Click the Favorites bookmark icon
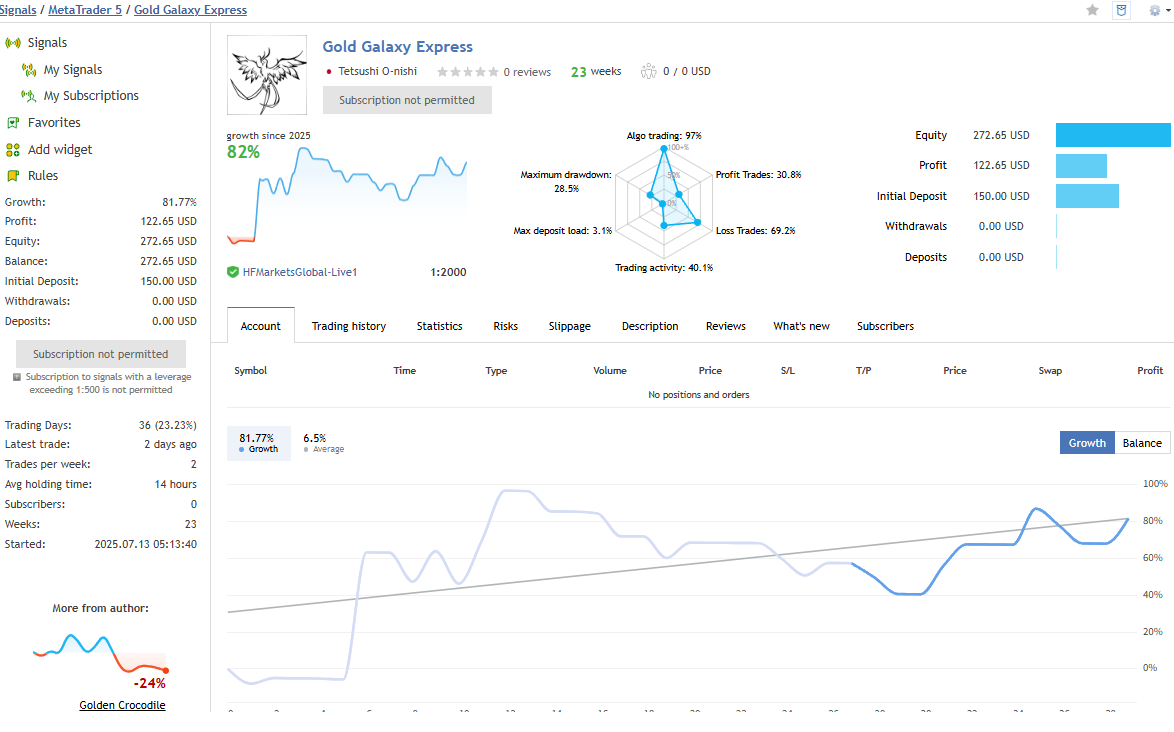 pos(13,123)
